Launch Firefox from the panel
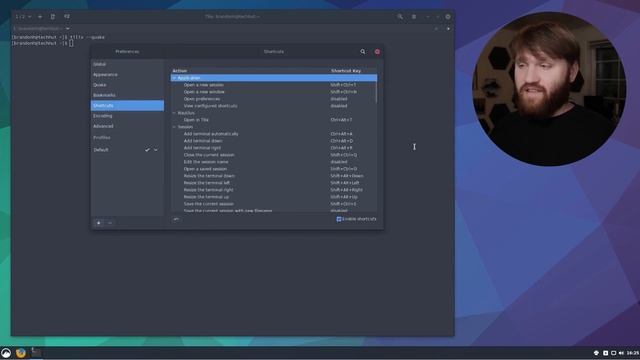 [21, 353]
